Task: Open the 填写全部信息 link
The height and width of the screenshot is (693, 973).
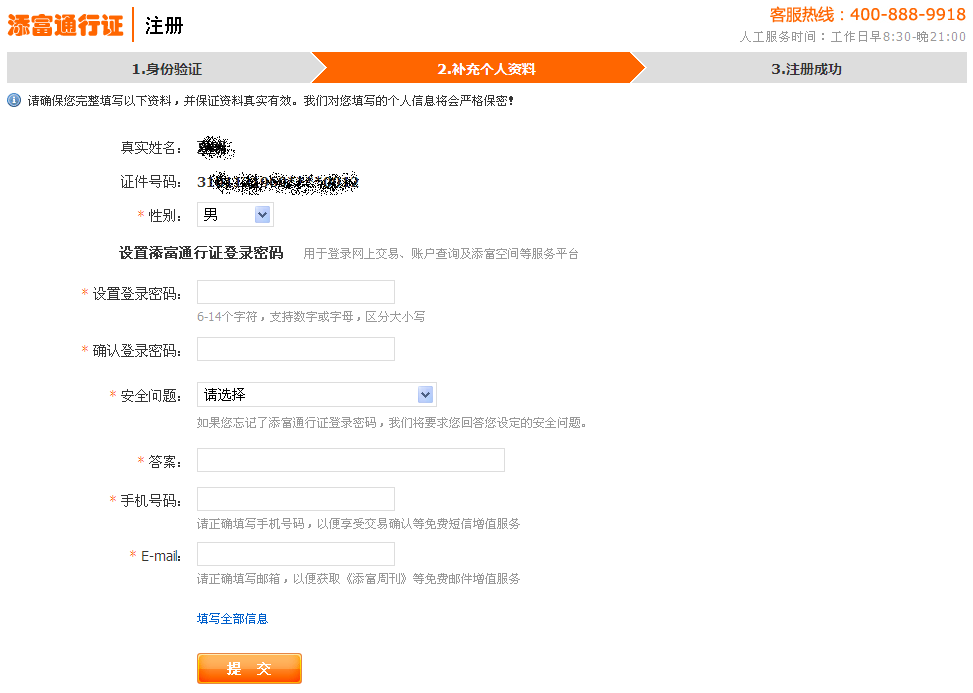Action: (232, 619)
